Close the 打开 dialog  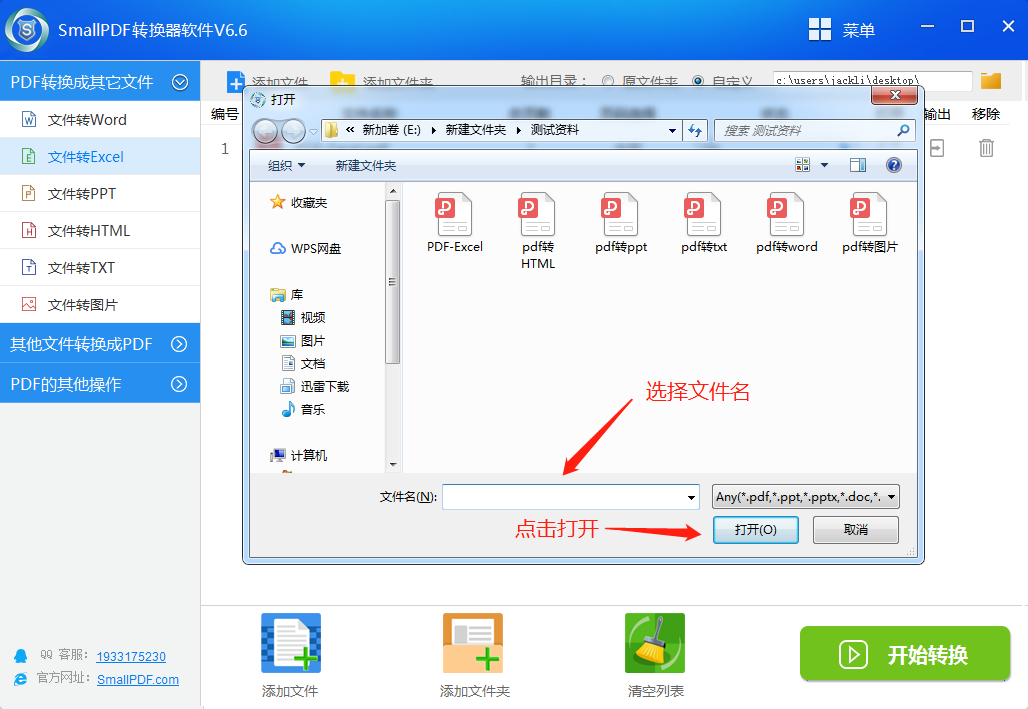click(895, 95)
